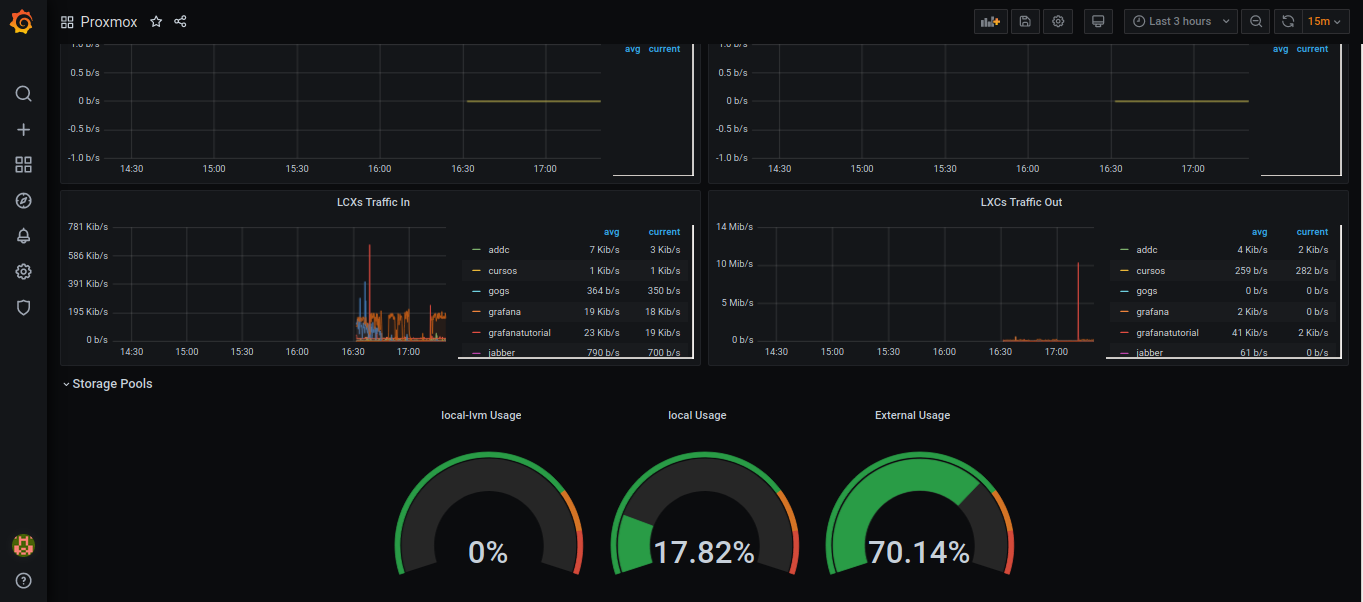The width and height of the screenshot is (1363, 602).
Task: Add a new panel
Action: point(991,21)
